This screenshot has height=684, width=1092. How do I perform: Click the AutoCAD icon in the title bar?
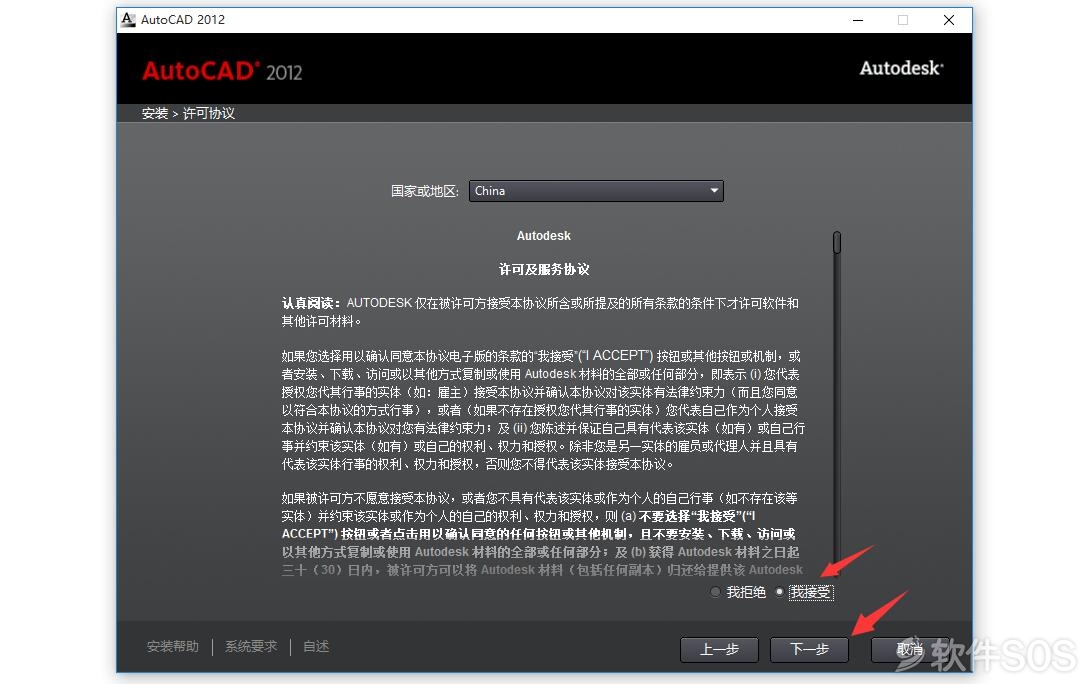click(128, 20)
